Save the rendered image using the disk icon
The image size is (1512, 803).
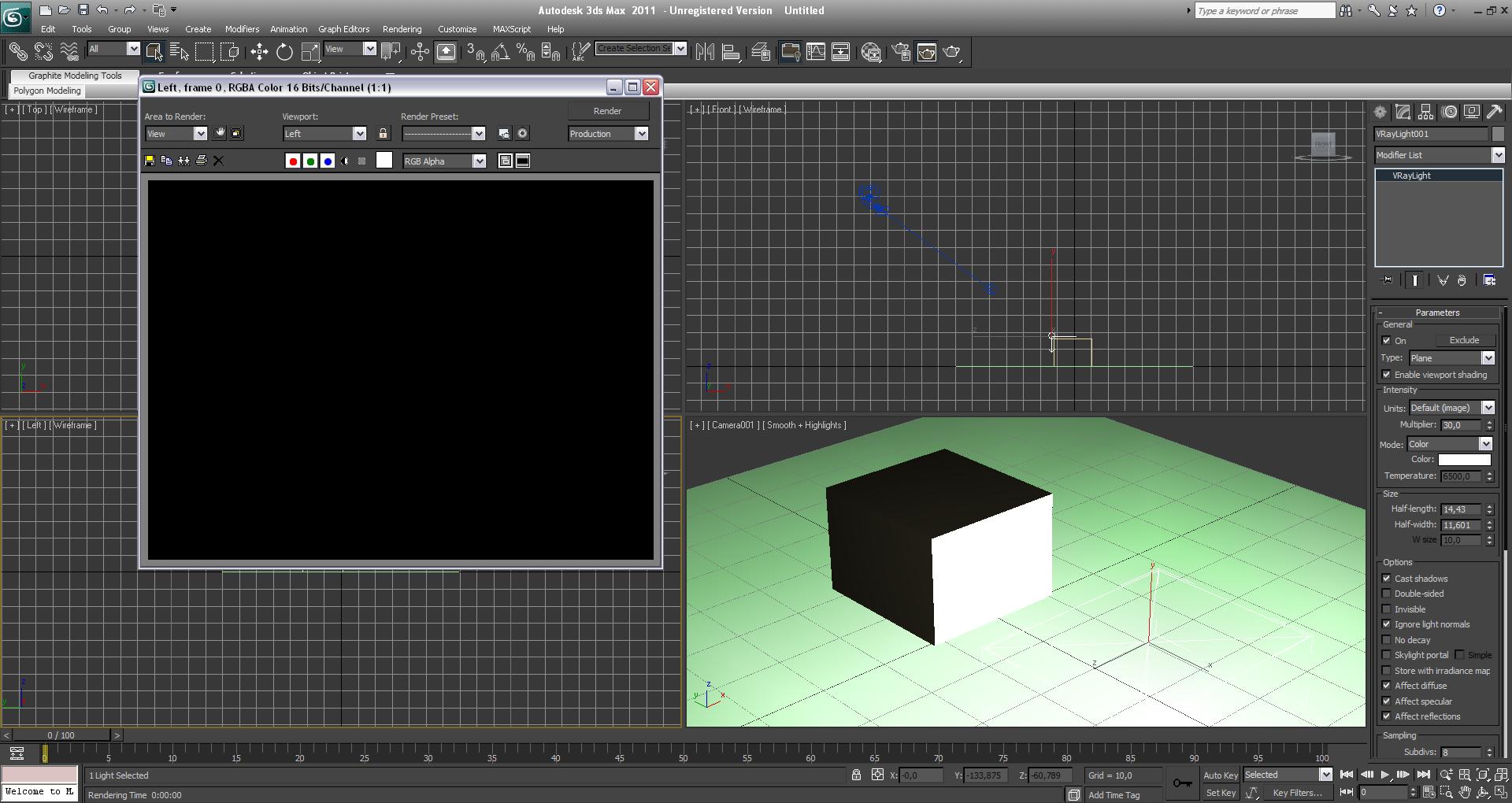(x=150, y=161)
